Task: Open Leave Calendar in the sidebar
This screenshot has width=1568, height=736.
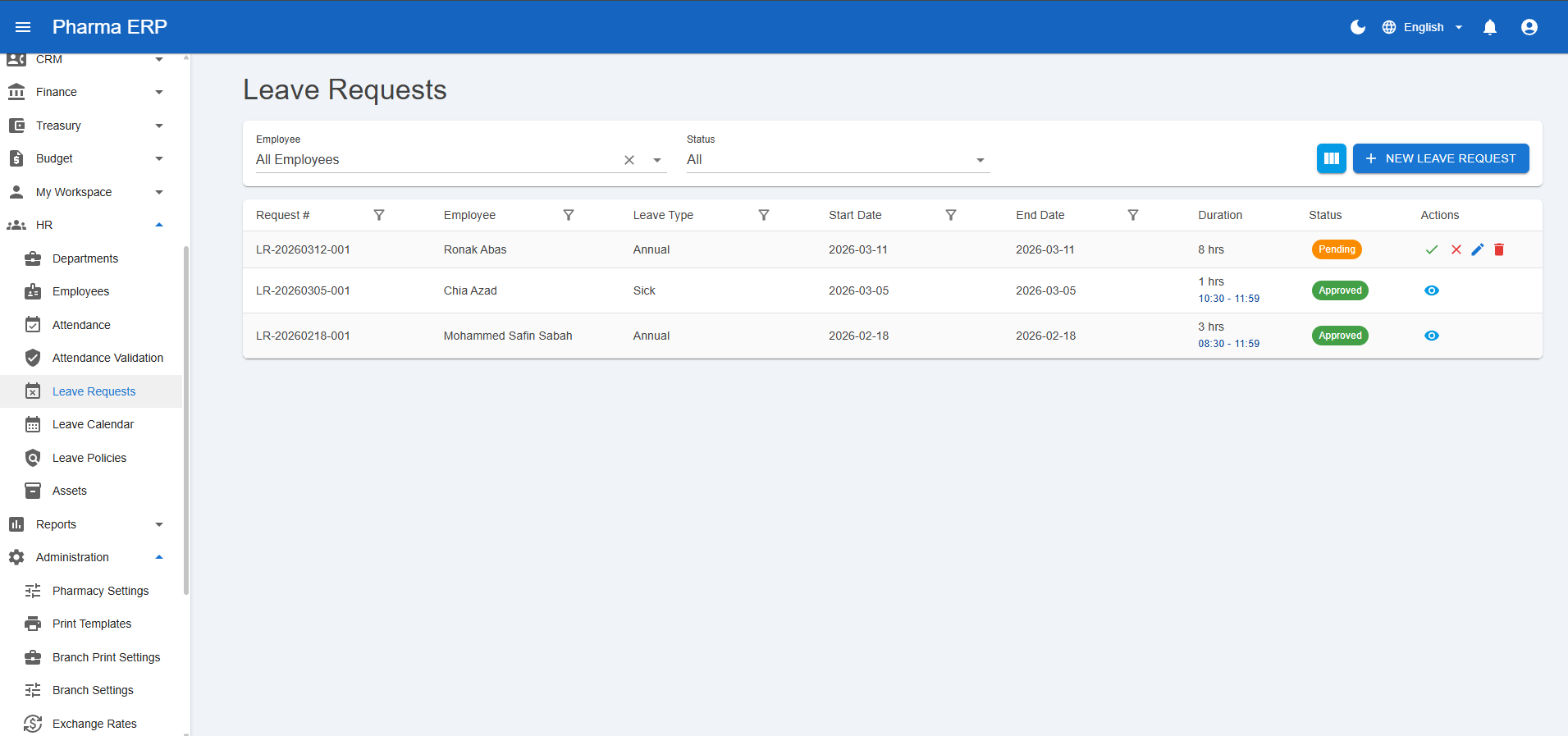Action: coord(93,424)
